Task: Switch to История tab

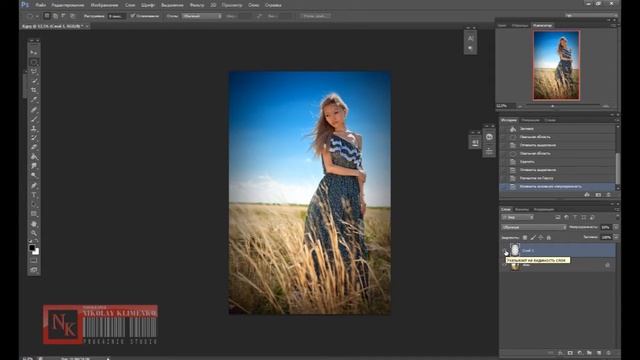Action: [509, 120]
